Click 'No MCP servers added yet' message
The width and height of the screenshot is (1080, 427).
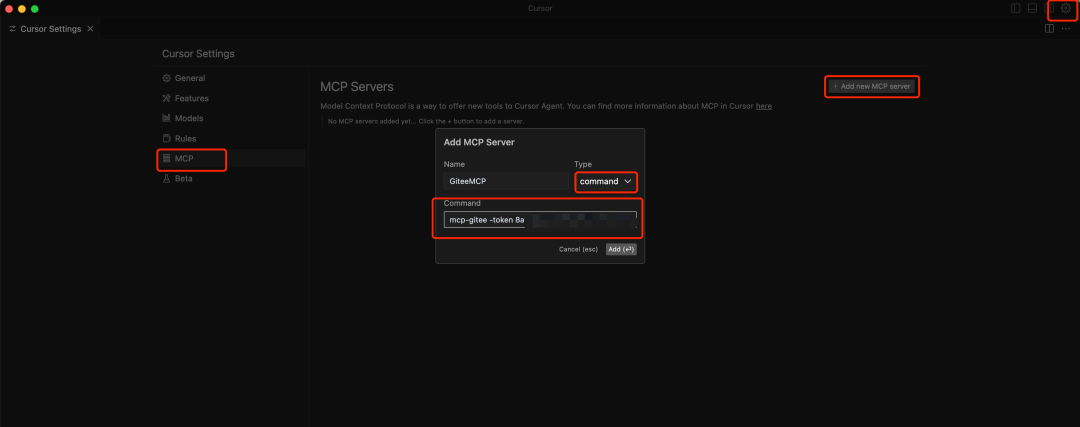coord(426,121)
